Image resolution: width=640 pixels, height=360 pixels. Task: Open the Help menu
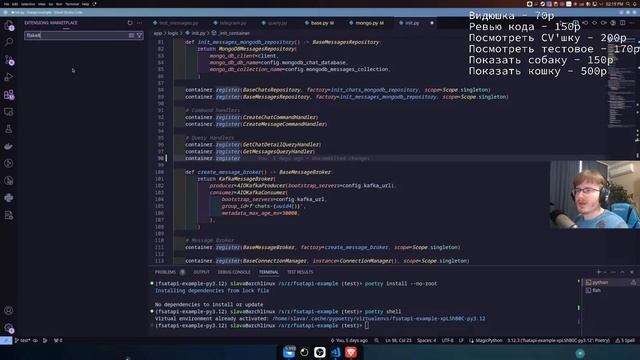pyautogui.click(x=85, y=4)
